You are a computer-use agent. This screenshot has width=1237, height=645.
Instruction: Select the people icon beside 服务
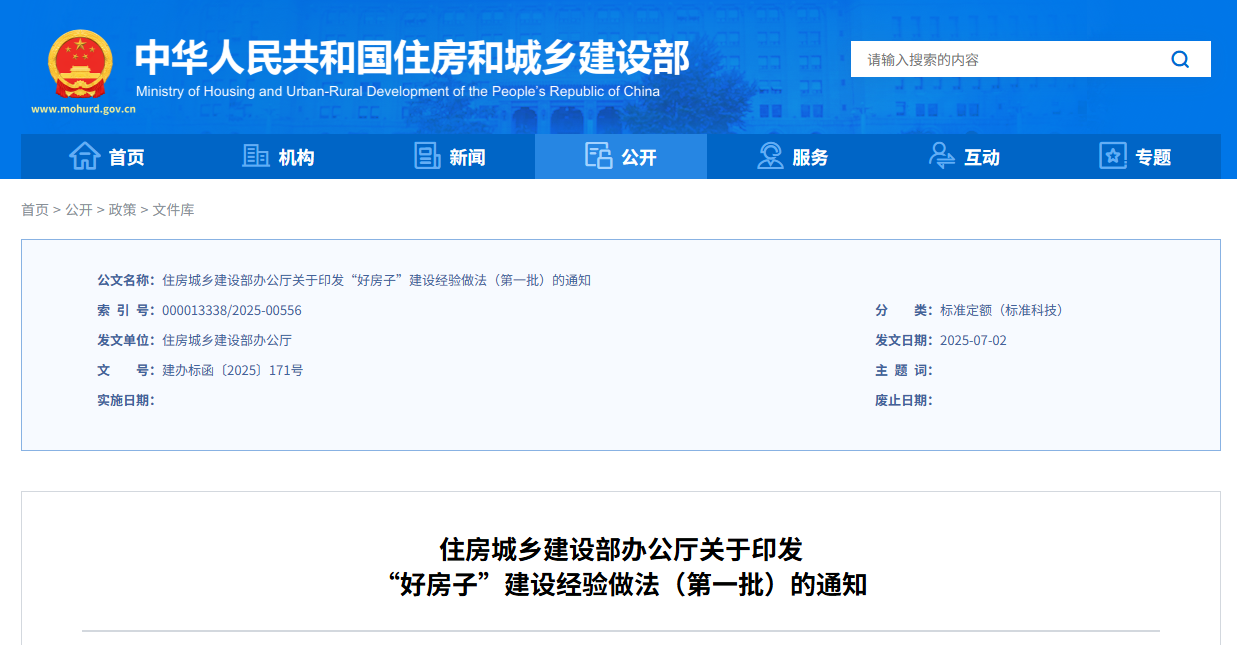click(x=770, y=156)
